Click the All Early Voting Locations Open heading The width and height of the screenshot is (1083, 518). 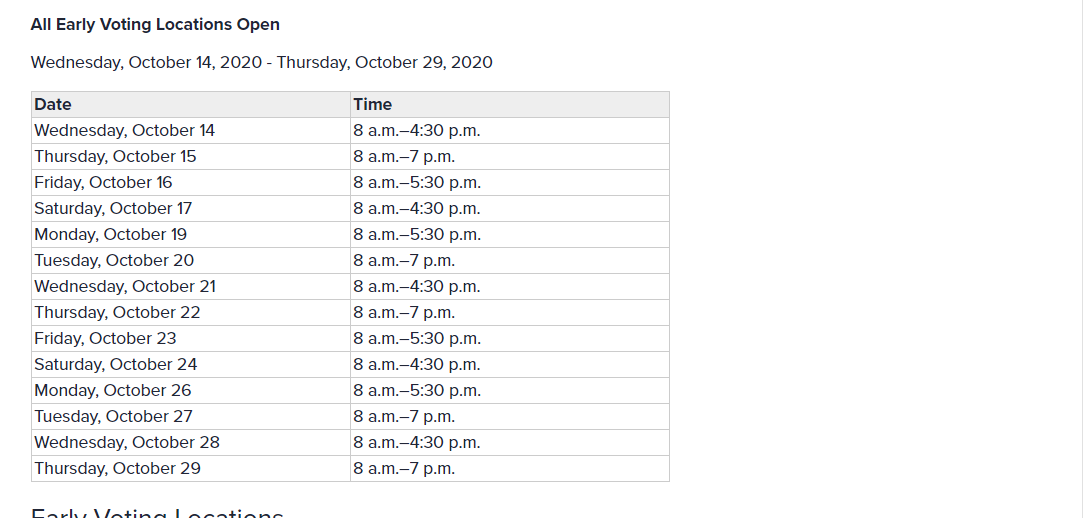tap(155, 25)
